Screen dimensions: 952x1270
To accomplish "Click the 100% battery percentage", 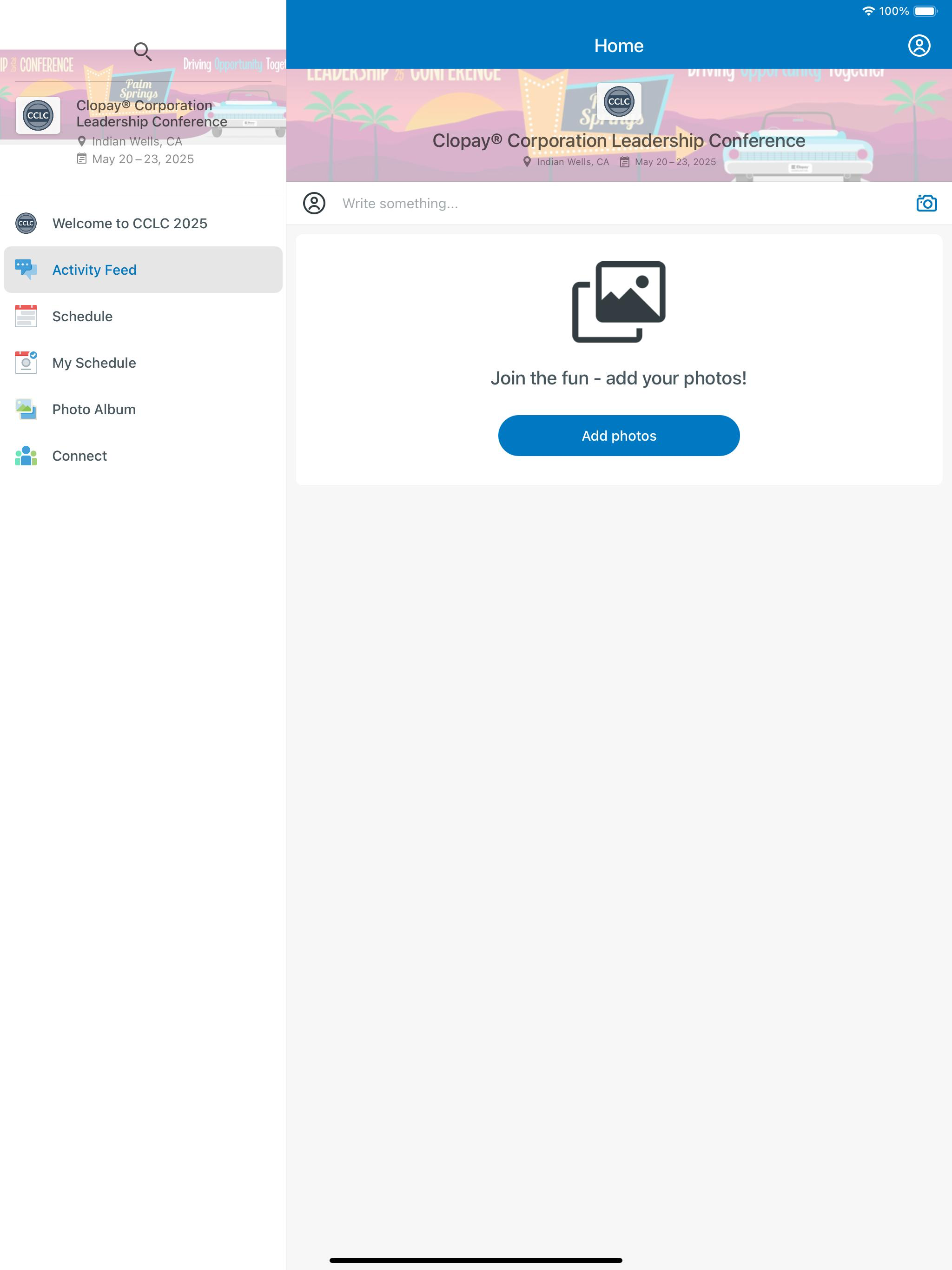I will point(894,11).
